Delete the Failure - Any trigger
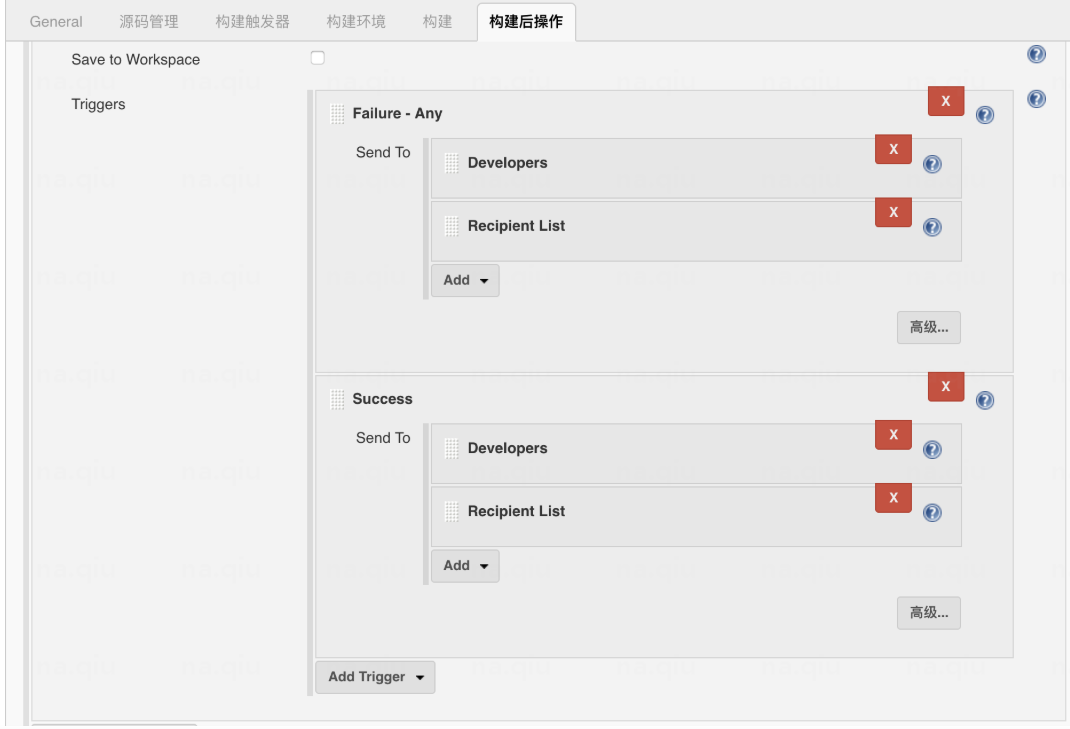Image resolution: width=1070 pixels, height=729 pixels. click(x=945, y=101)
